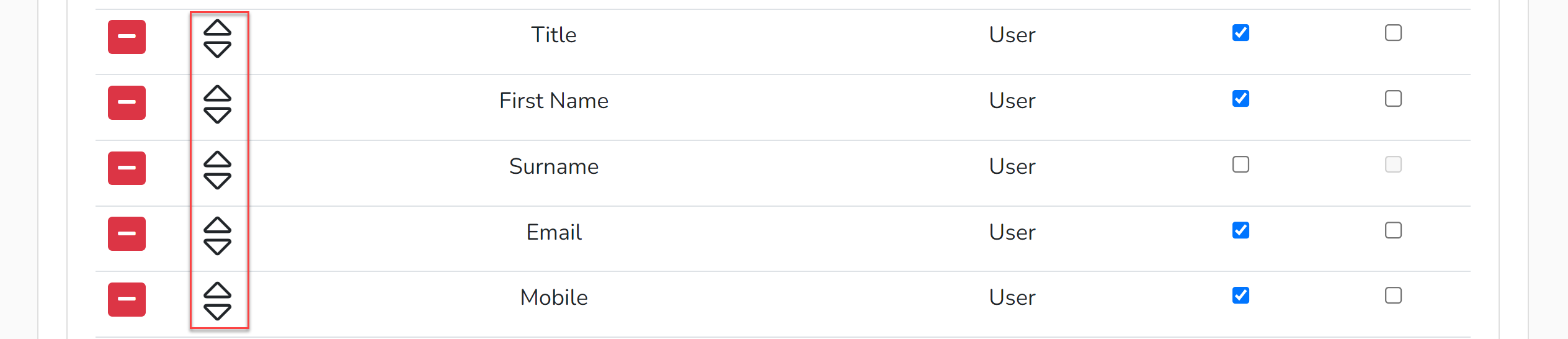The height and width of the screenshot is (339, 1568).
Task: Move the Title row down
Action: 217,49
